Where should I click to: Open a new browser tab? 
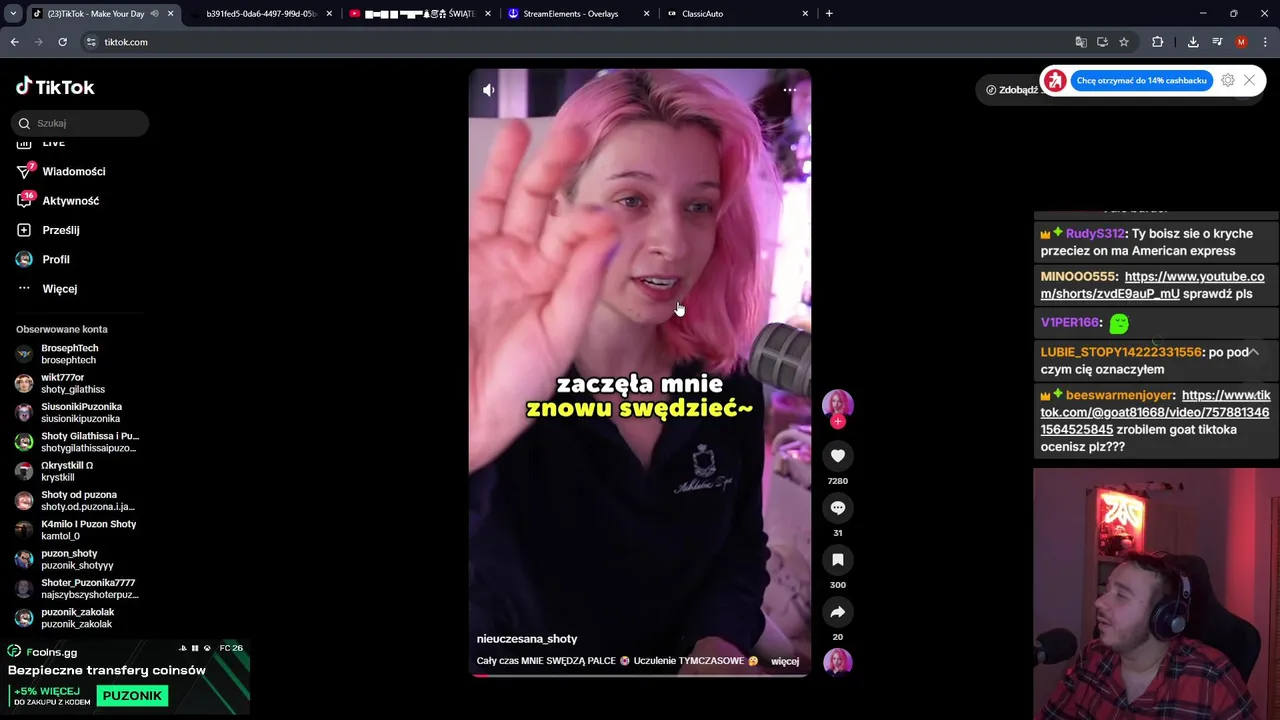pyautogui.click(x=829, y=14)
